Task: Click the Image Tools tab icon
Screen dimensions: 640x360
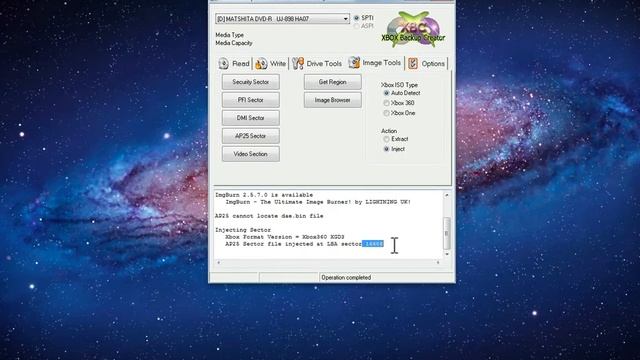Action: tap(354, 62)
